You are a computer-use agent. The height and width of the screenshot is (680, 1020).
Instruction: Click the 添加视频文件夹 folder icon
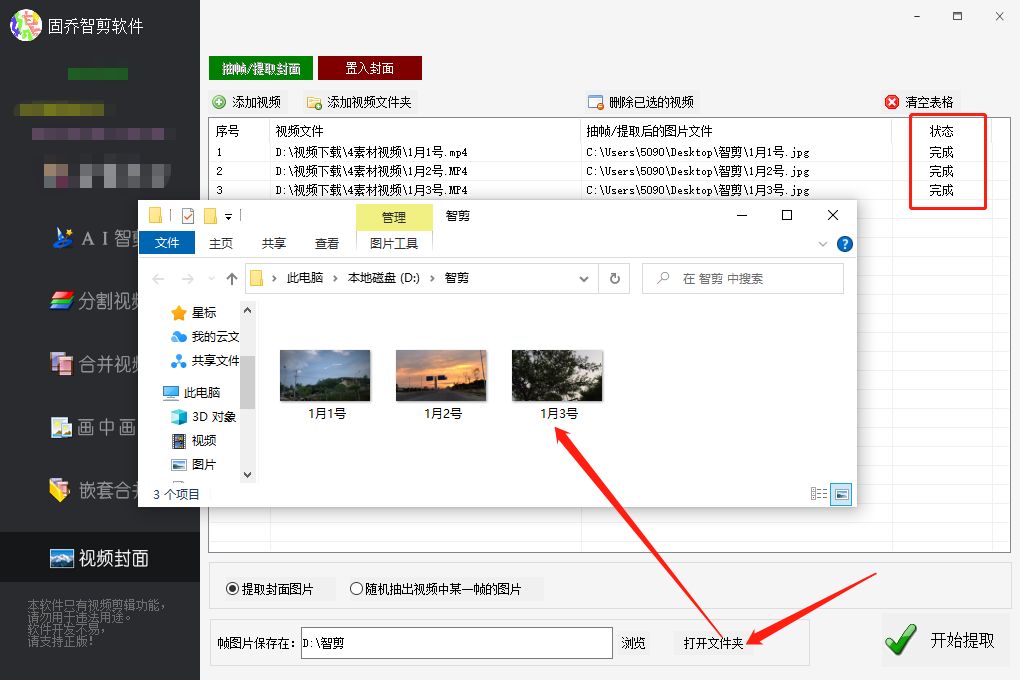pyautogui.click(x=314, y=103)
